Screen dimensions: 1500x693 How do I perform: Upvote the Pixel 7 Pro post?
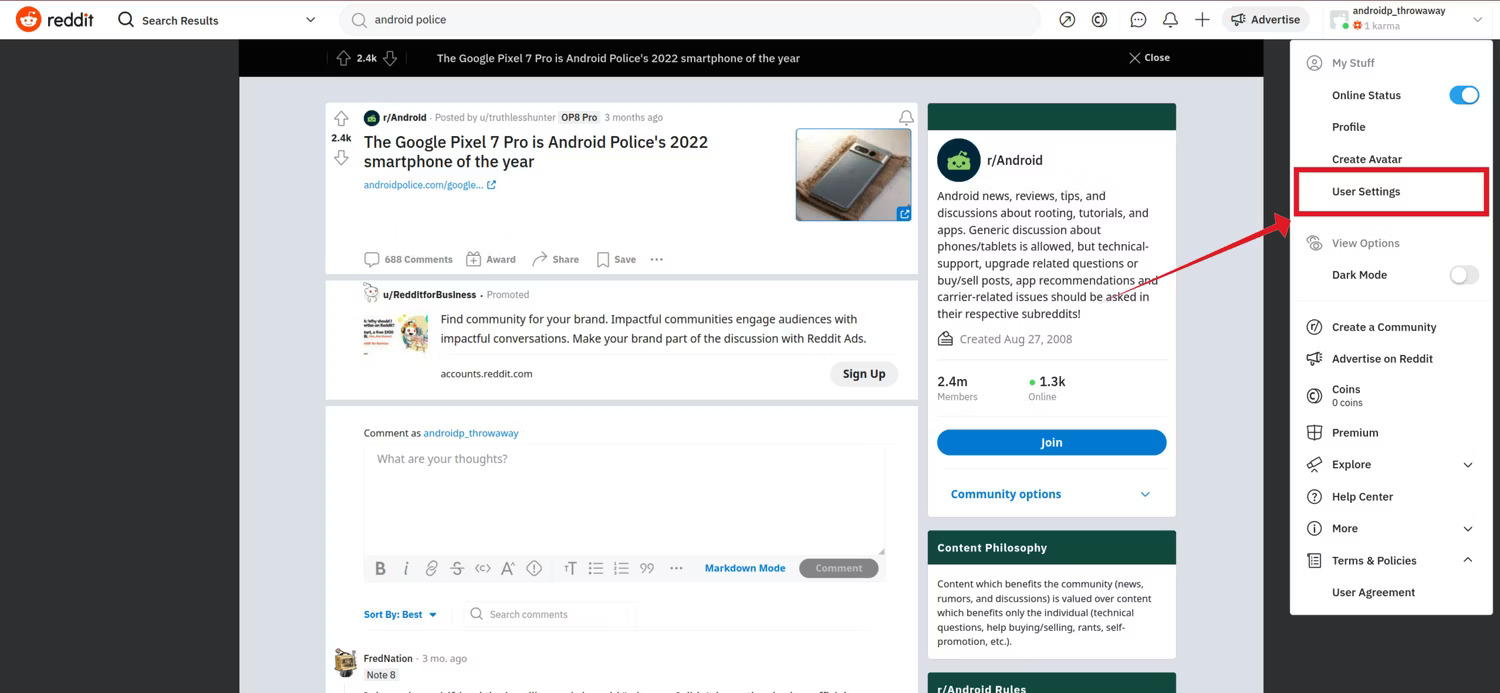pyautogui.click(x=341, y=119)
